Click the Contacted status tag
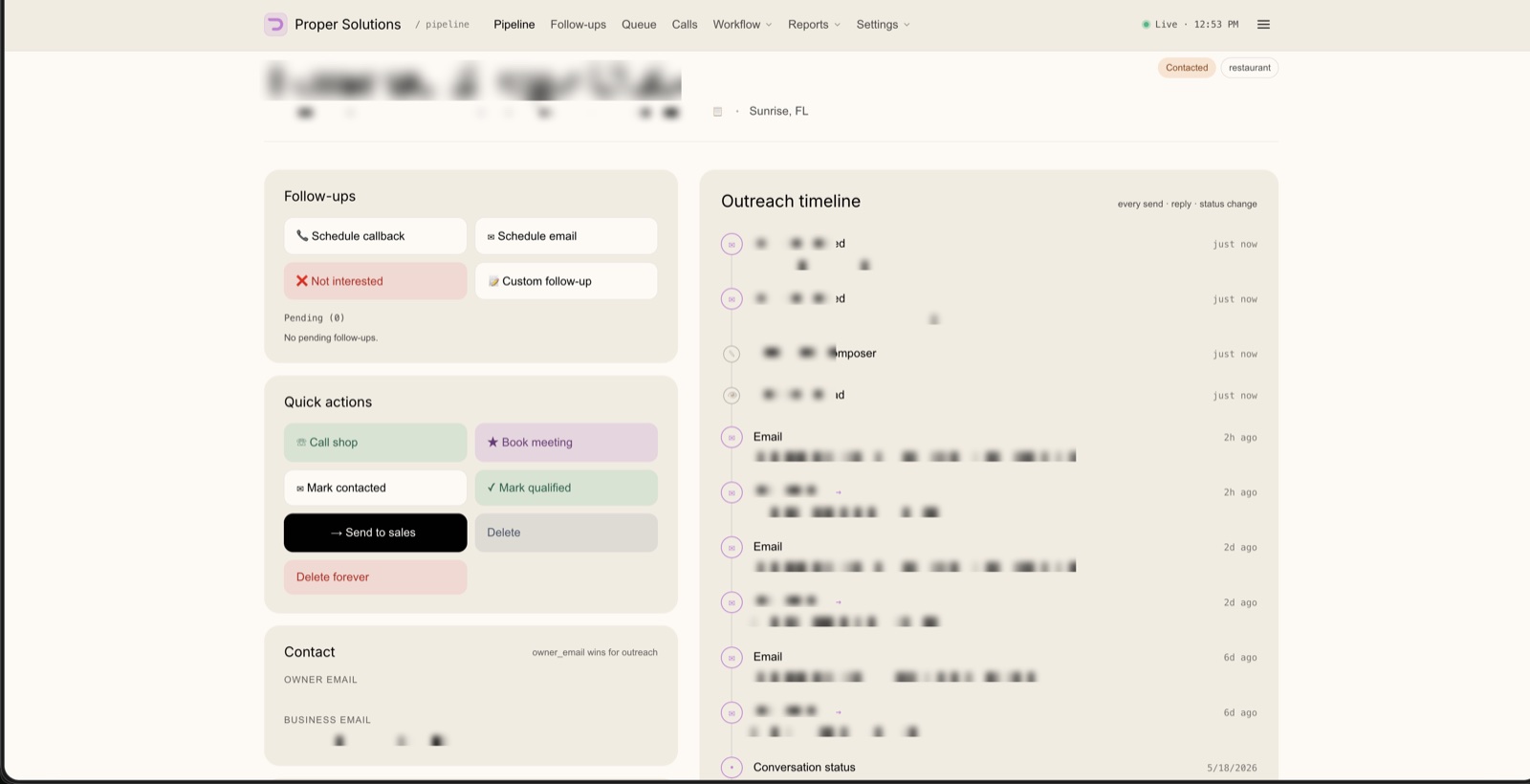This screenshot has width=1530, height=784. [1187, 68]
